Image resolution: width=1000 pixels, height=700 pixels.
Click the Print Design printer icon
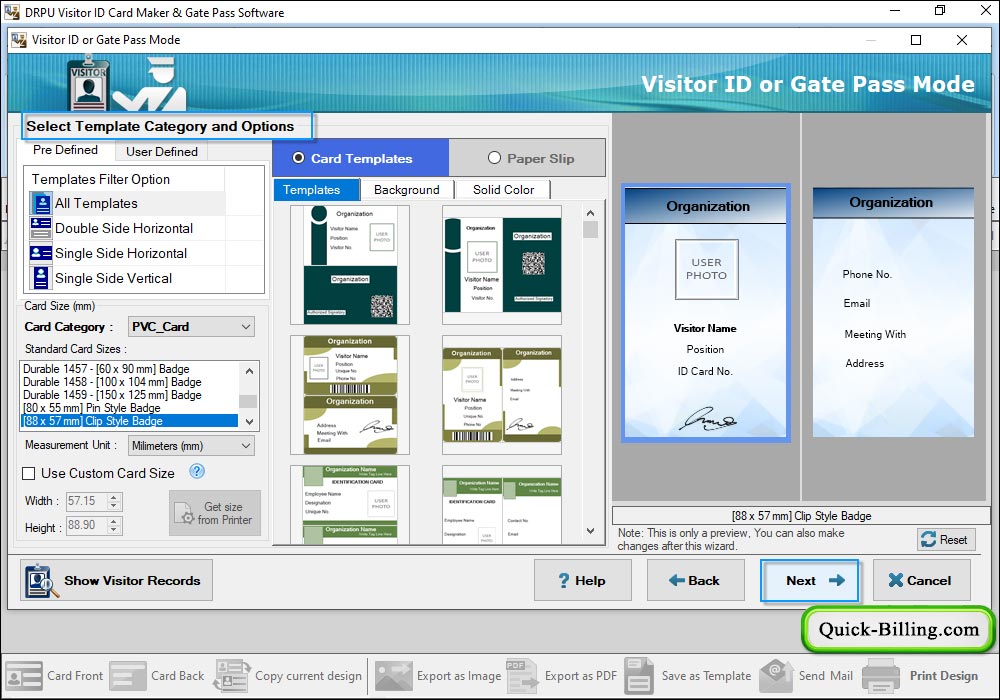(881, 676)
